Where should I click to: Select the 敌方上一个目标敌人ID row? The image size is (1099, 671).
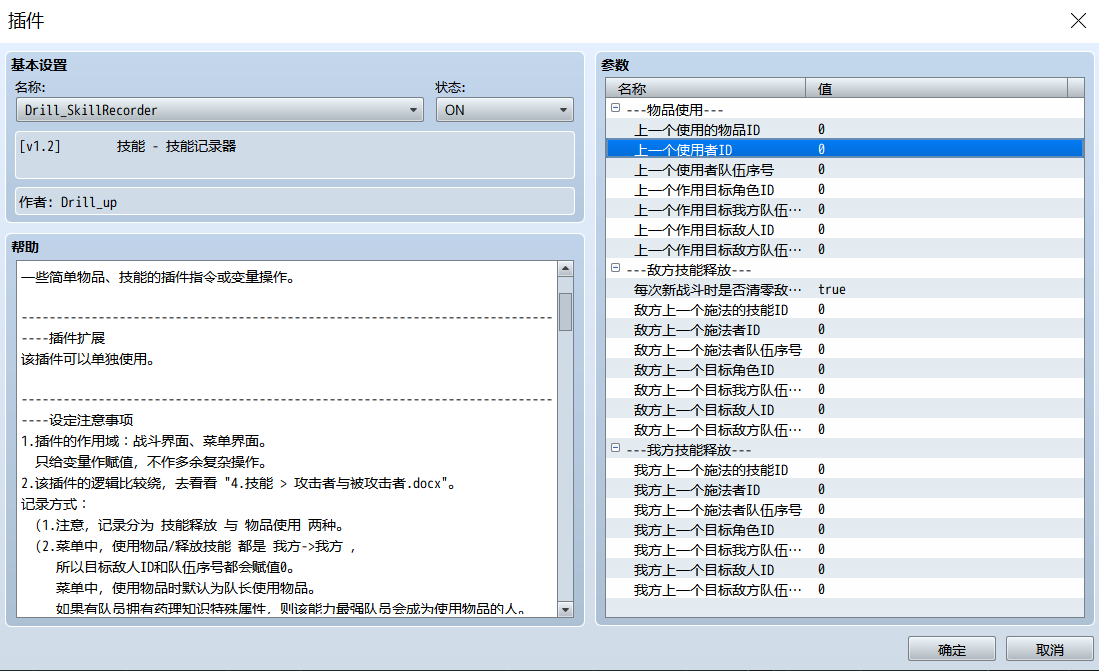(x=845, y=409)
